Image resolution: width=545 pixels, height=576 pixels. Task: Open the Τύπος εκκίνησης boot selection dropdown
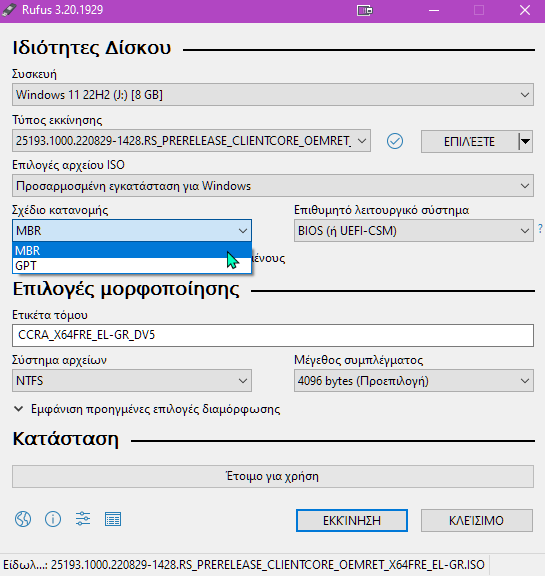pos(191,141)
